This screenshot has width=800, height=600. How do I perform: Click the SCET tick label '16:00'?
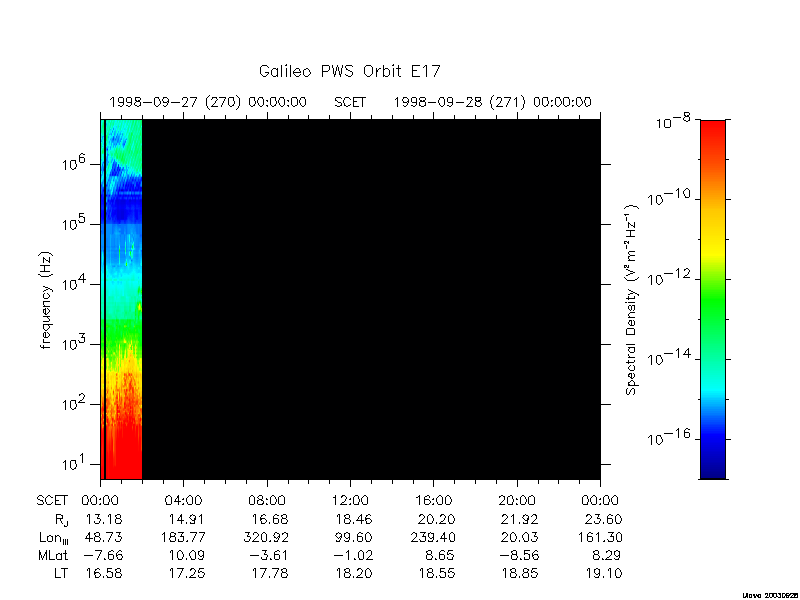[x=433, y=501]
